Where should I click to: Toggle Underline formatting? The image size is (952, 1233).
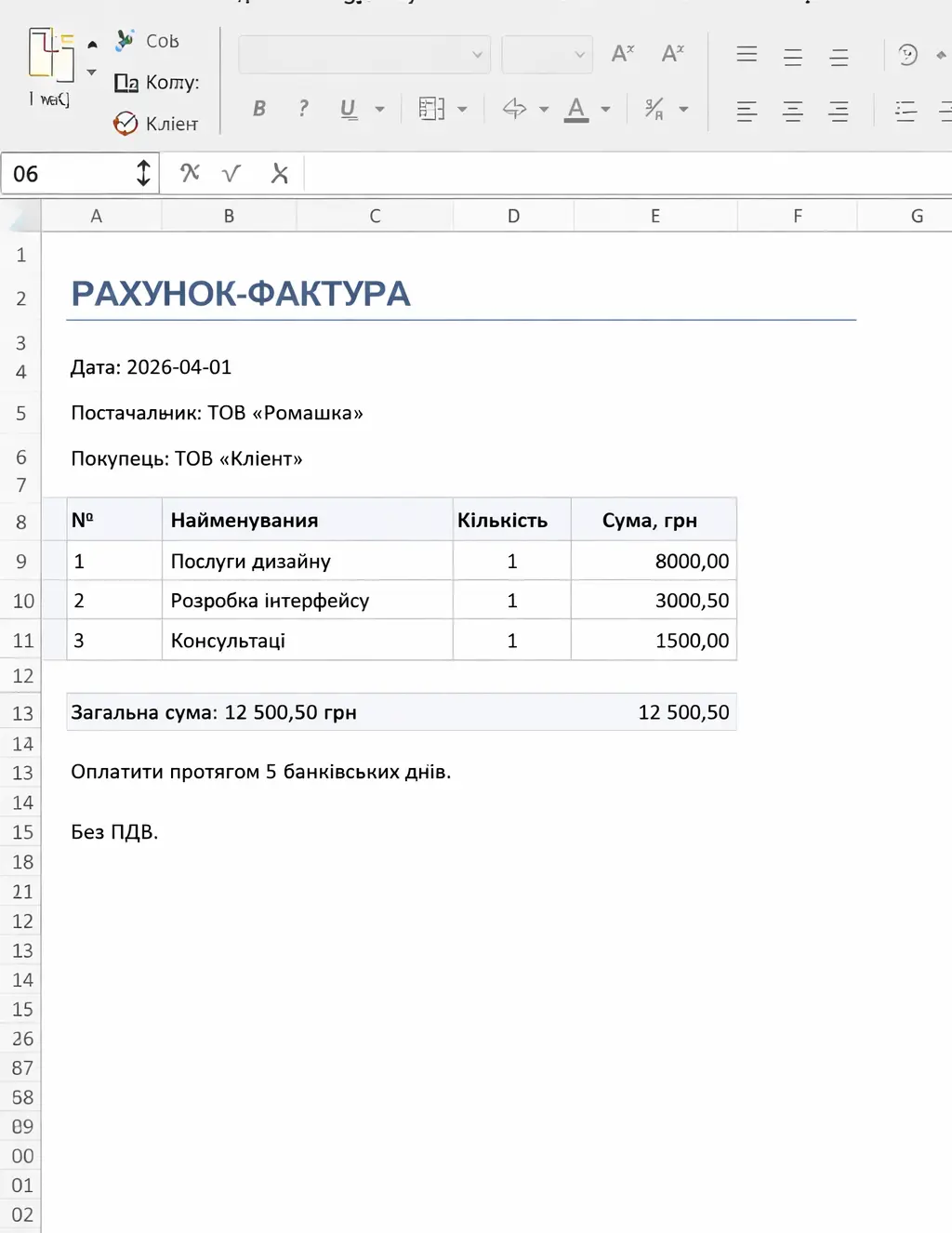tap(349, 109)
